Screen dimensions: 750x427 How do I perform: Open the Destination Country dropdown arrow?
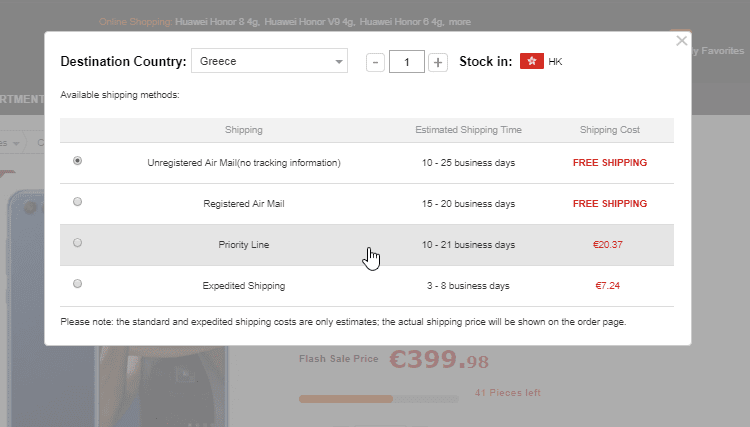339,62
